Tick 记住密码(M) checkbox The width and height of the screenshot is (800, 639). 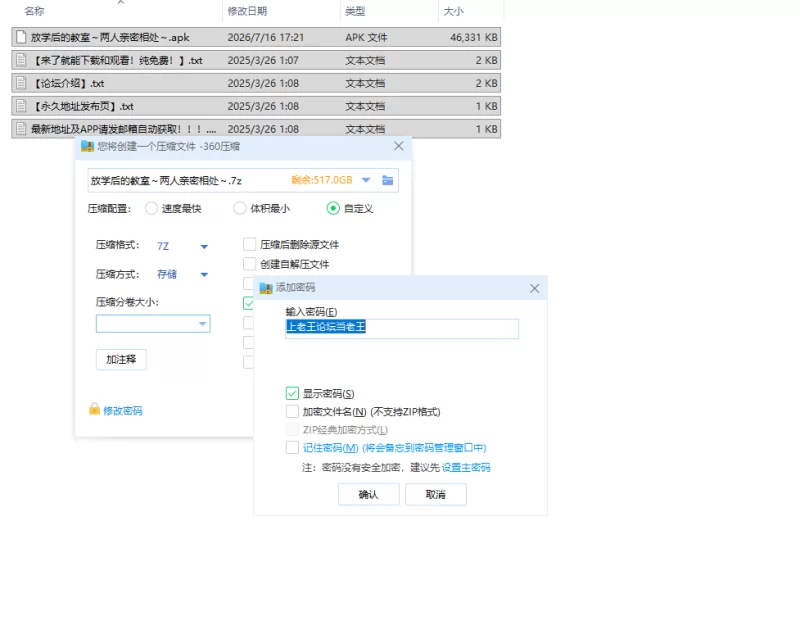coord(292,448)
